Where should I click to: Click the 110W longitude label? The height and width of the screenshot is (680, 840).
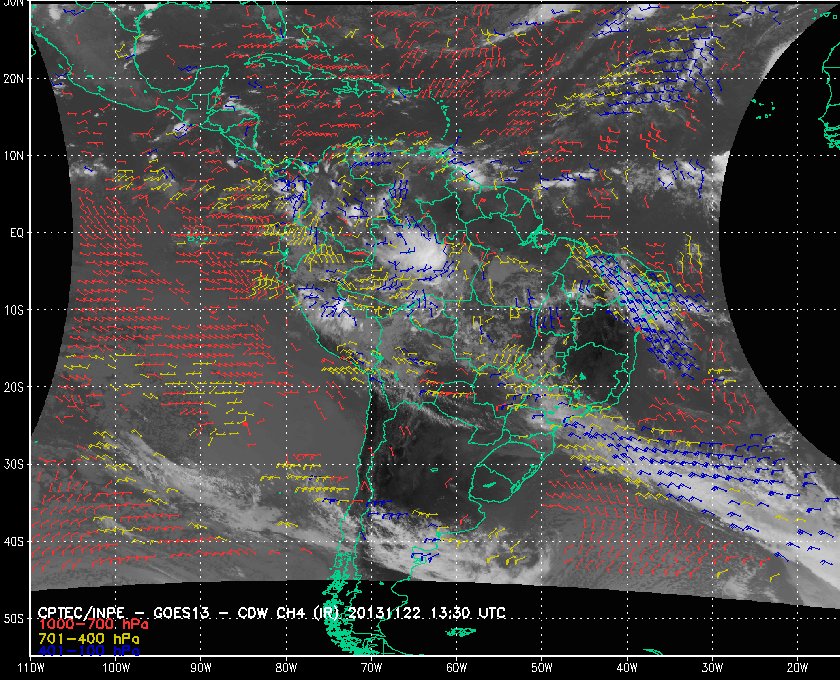[x=31, y=668]
